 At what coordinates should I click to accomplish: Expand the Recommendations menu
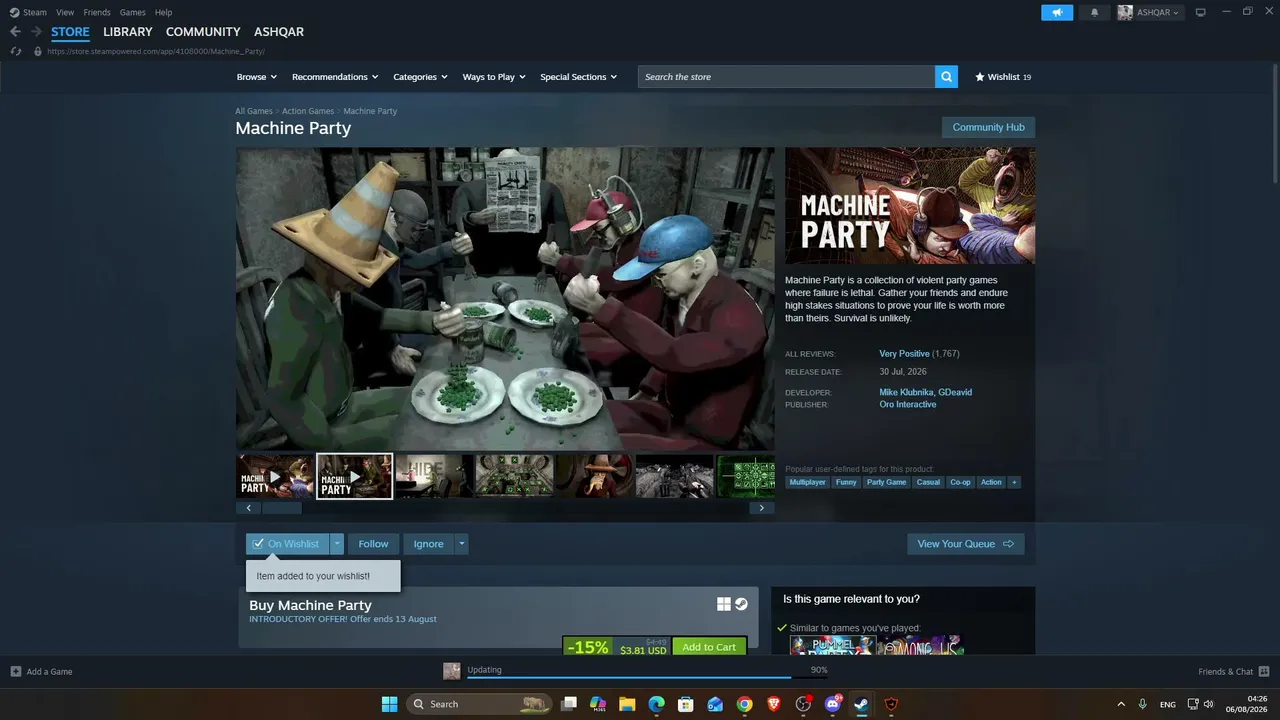coord(335,77)
